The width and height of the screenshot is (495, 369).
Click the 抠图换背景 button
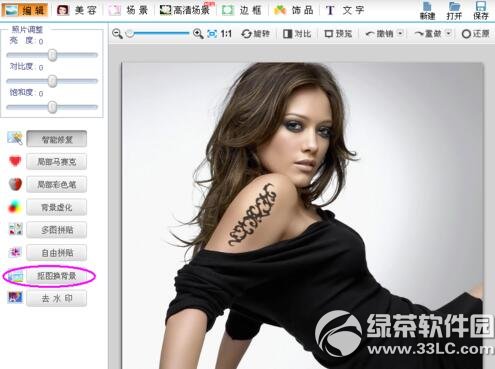[57, 276]
